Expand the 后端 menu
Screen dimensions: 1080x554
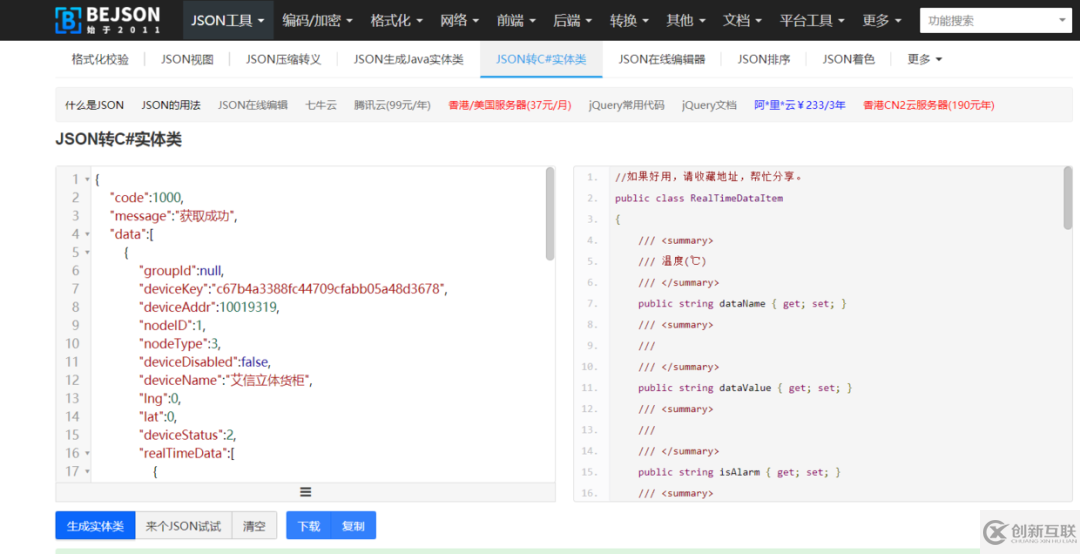pyautogui.click(x=572, y=20)
